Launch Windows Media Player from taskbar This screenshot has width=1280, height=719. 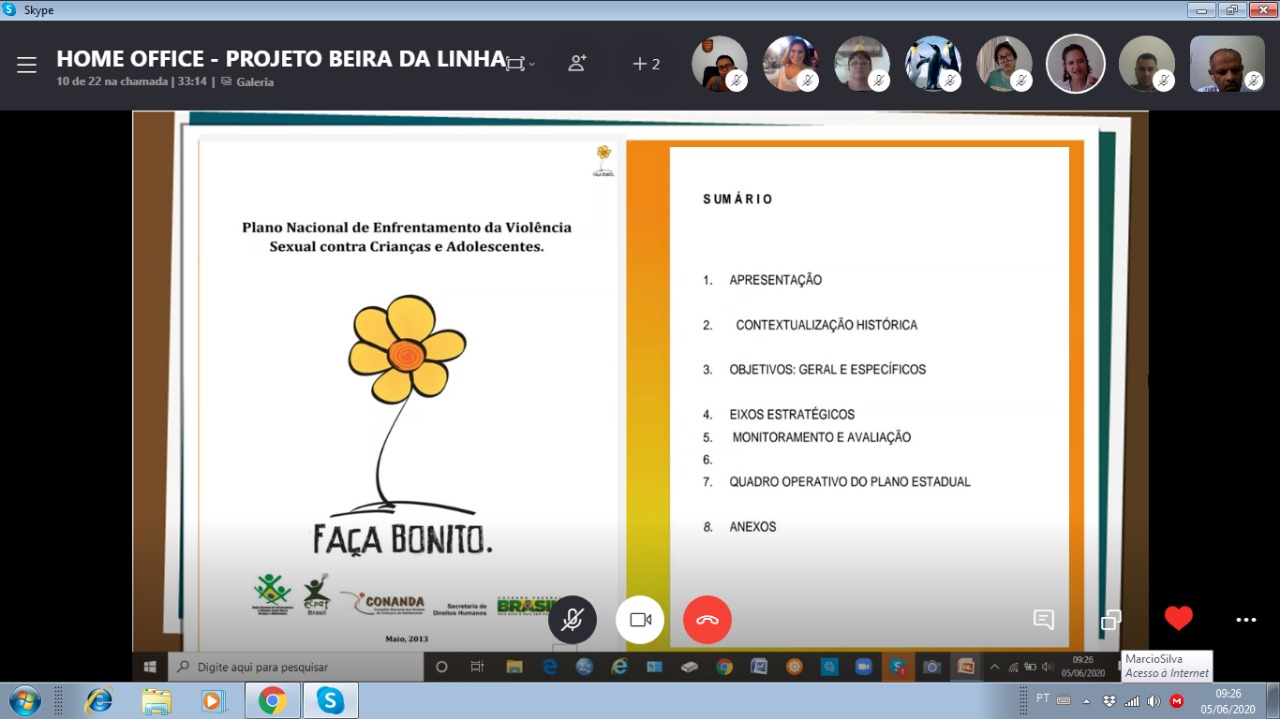click(213, 700)
